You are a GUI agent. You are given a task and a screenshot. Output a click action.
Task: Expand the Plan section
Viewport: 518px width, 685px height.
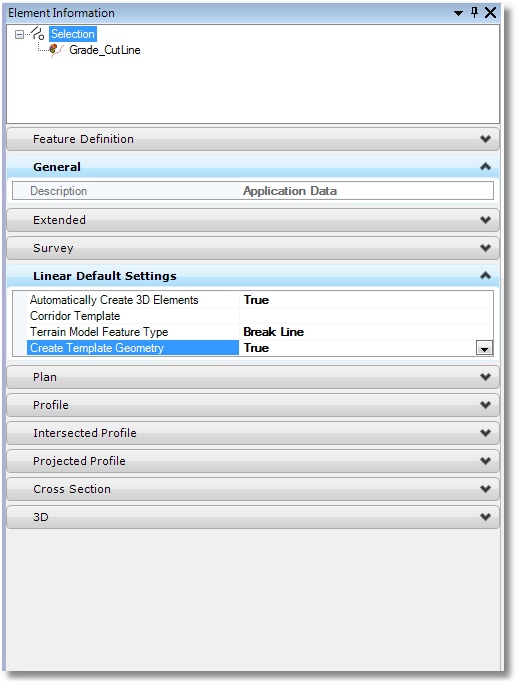[253, 377]
